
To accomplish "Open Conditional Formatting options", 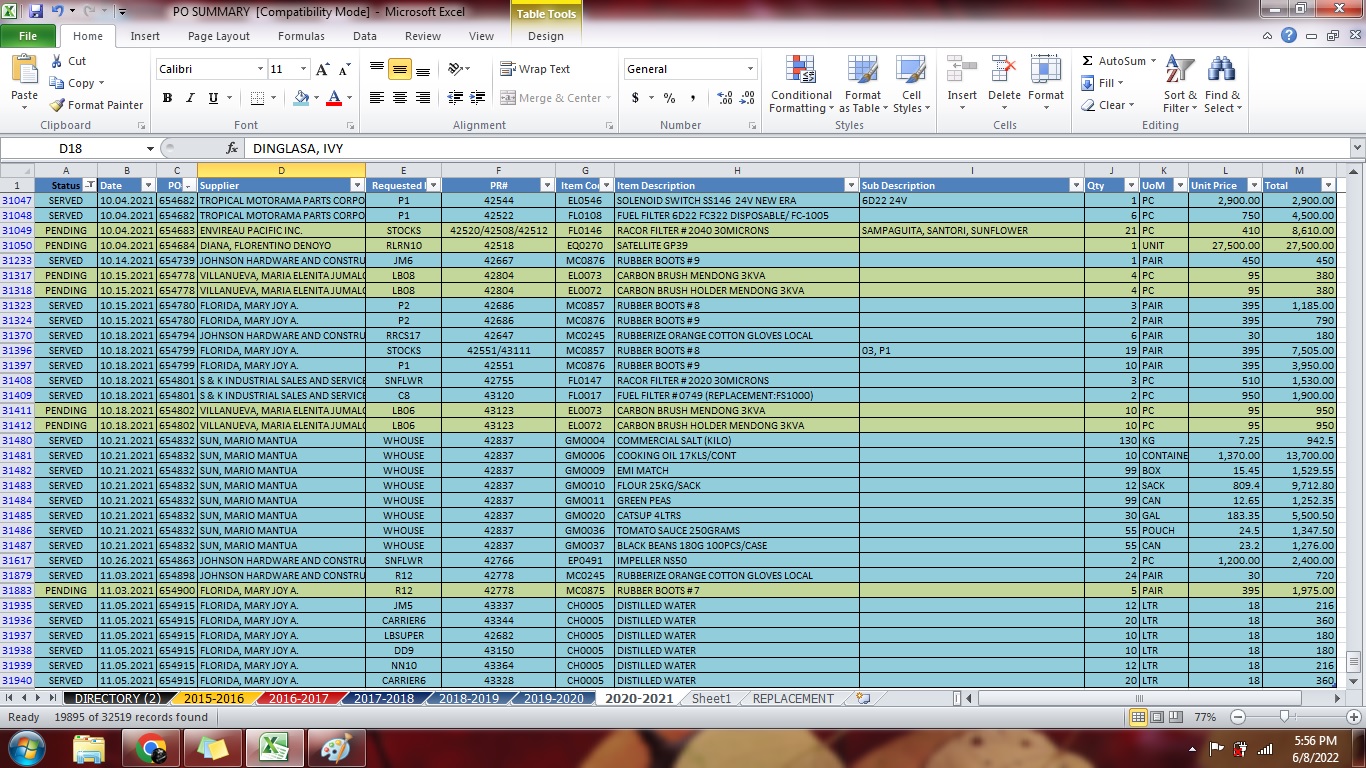I will [801, 85].
